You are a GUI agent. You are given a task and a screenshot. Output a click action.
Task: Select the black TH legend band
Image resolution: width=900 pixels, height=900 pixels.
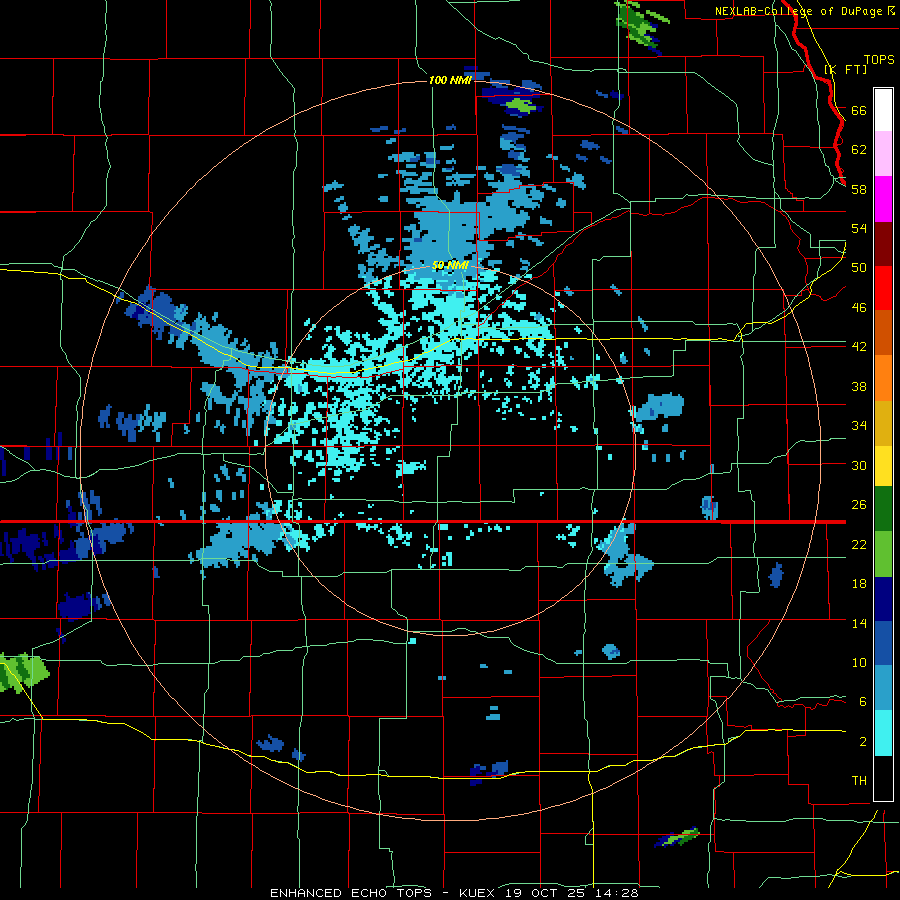pyautogui.click(x=883, y=778)
